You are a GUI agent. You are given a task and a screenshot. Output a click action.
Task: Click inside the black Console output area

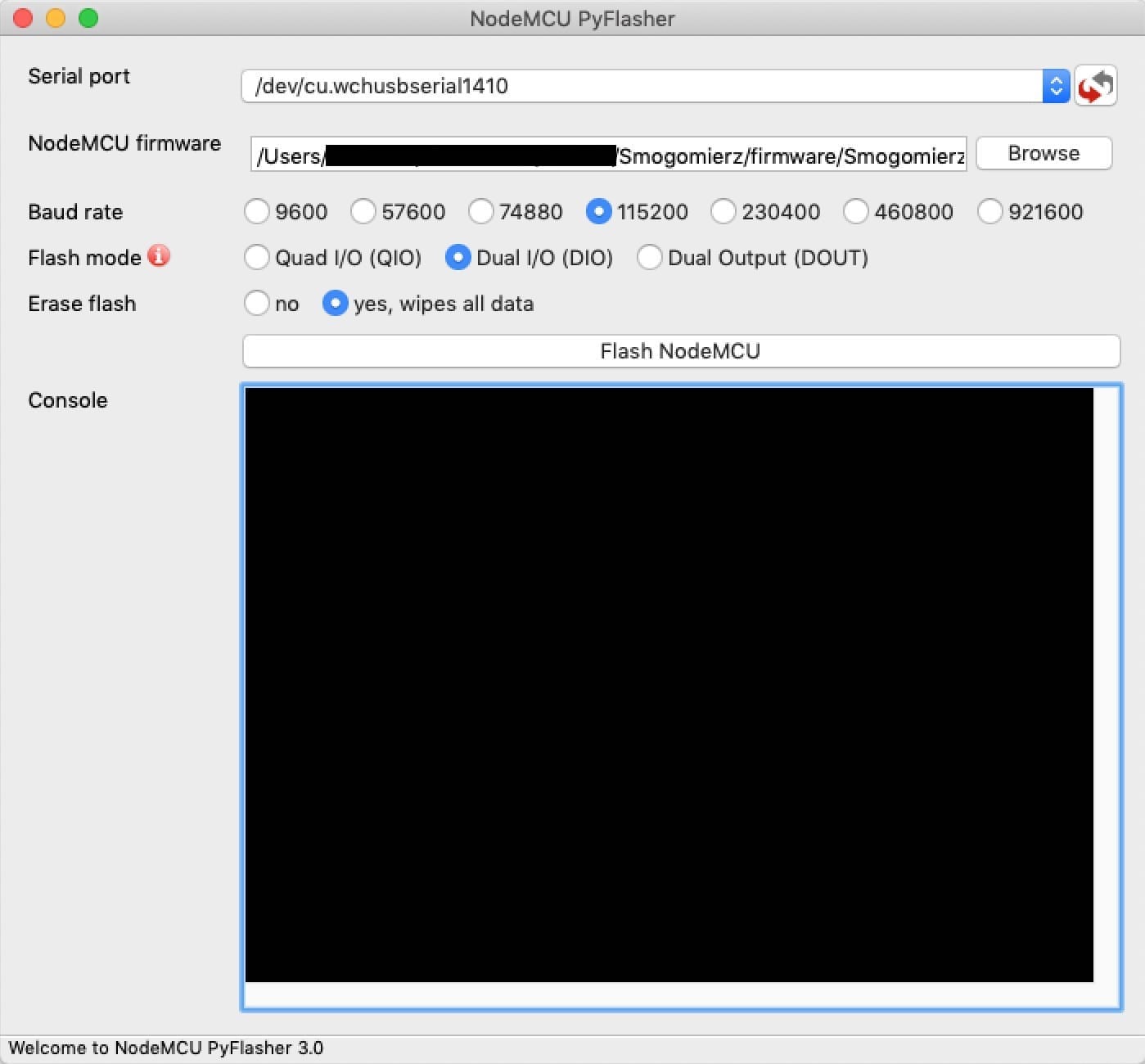669,684
